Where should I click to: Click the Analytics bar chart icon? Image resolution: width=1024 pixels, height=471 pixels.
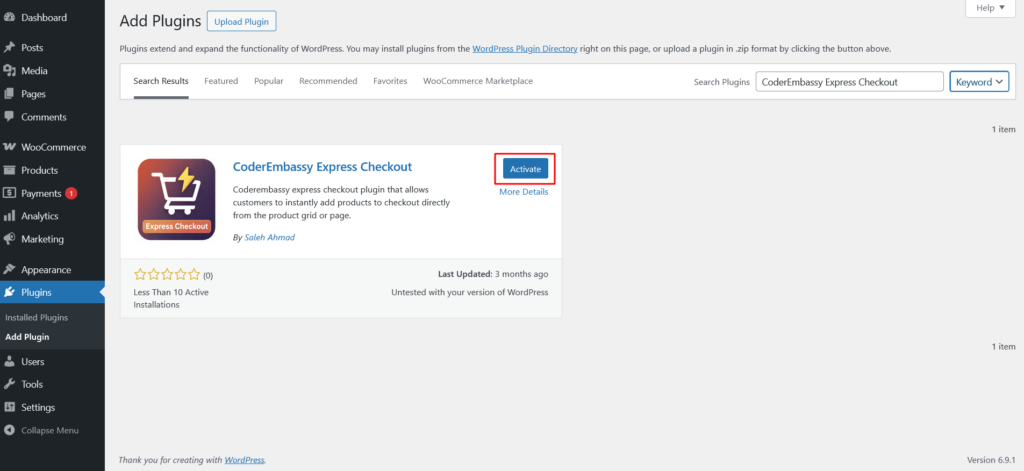pyautogui.click(x=10, y=216)
